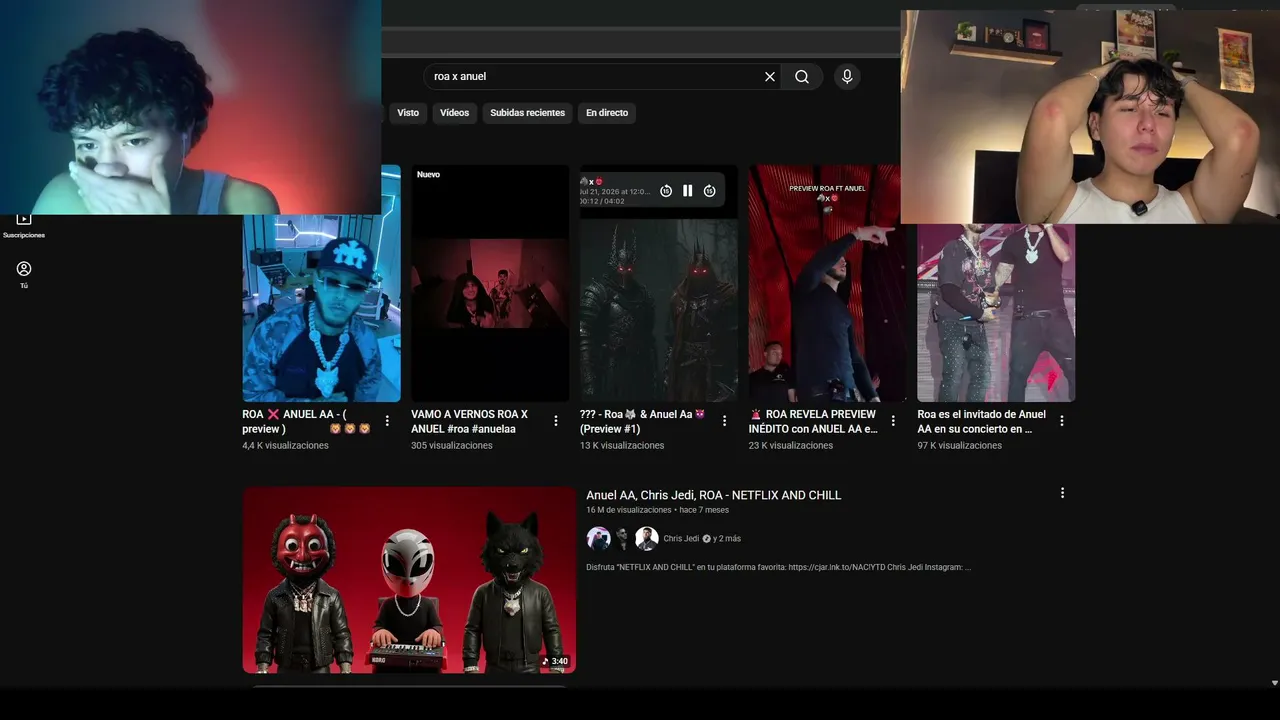The height and width of the screenshot is (720, 1280).
Task: Click the '4,4 K visualizaciones' count
Action: (285, 446)
